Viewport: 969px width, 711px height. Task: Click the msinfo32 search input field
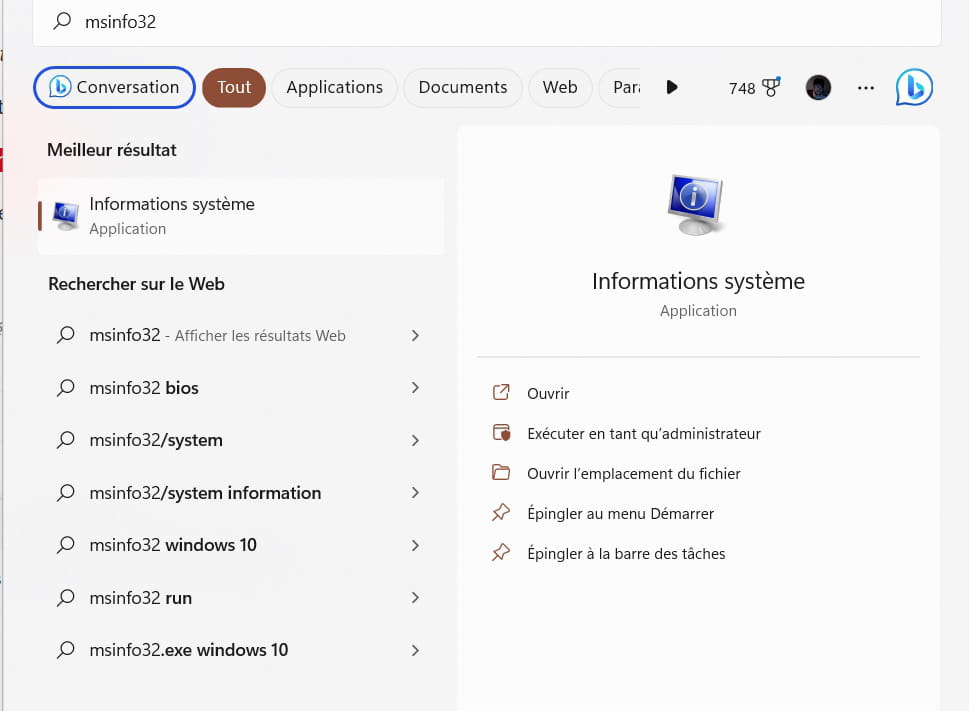click(487, 22)
